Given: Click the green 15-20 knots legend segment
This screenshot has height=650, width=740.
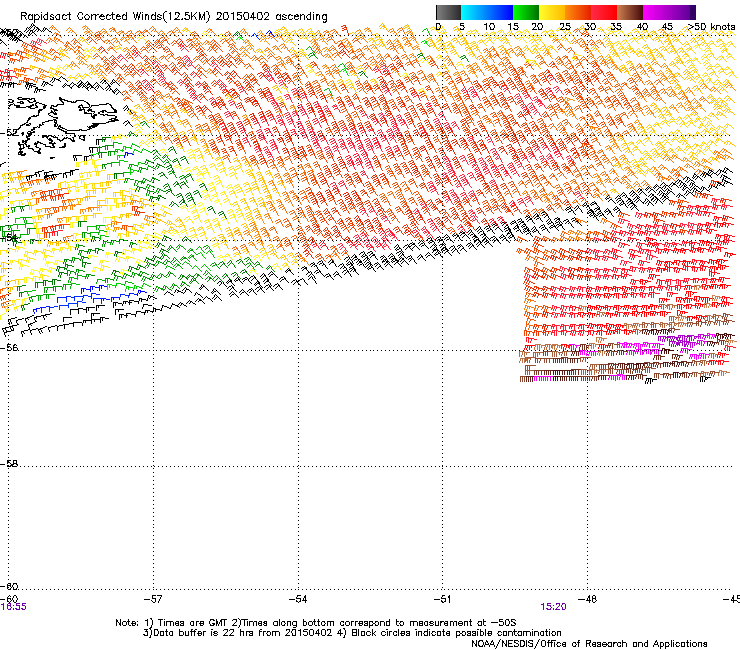Looking at the screenshot, I should click(x=526, y=12).
